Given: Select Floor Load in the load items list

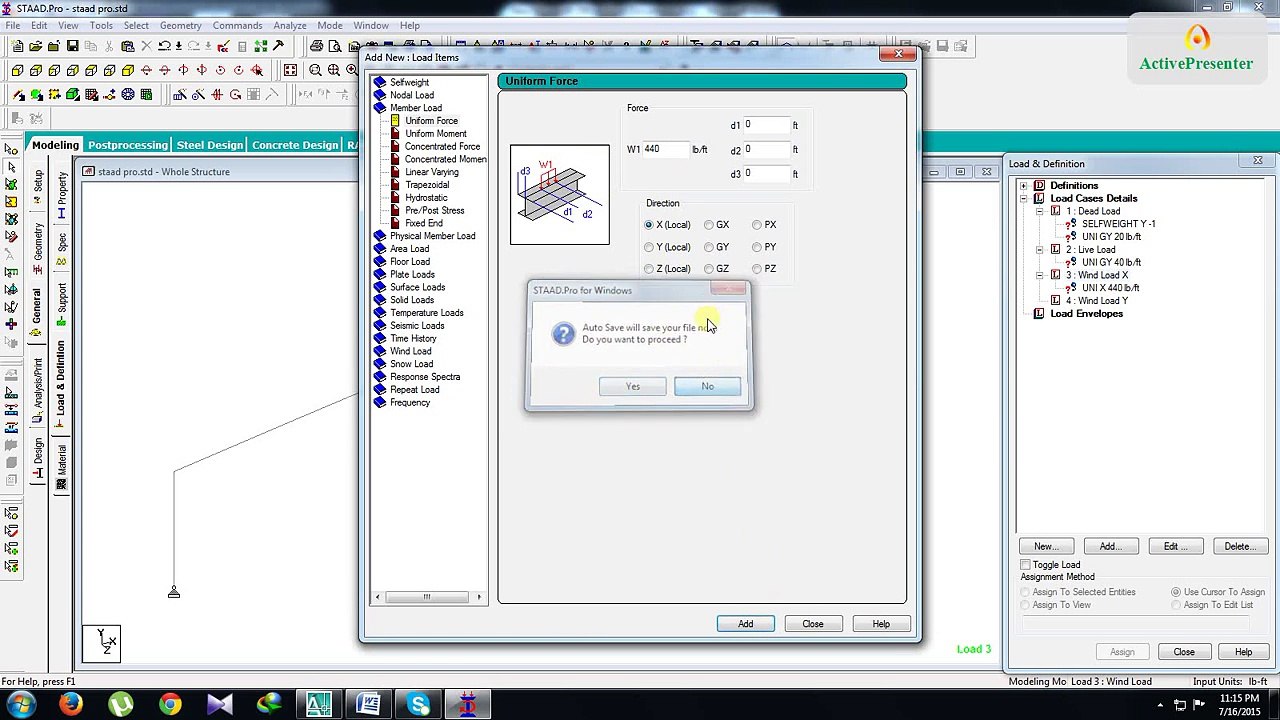Looking at the screenshot, I should 410,262.
